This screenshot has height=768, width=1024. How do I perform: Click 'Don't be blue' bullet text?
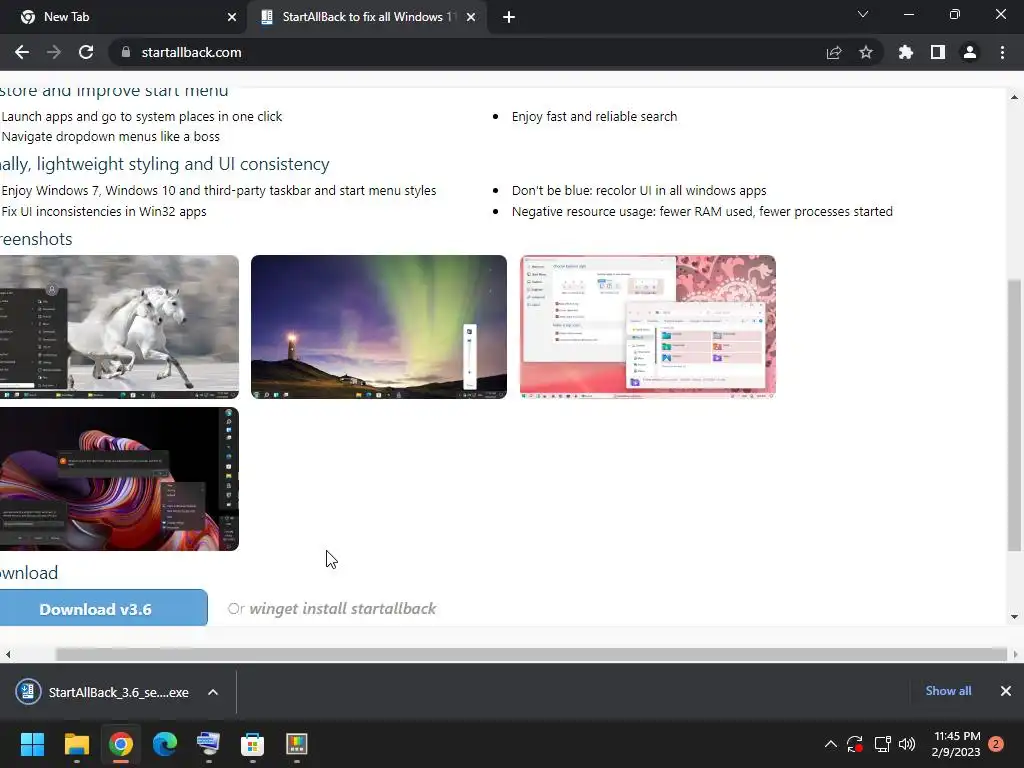tap(639, 191)
